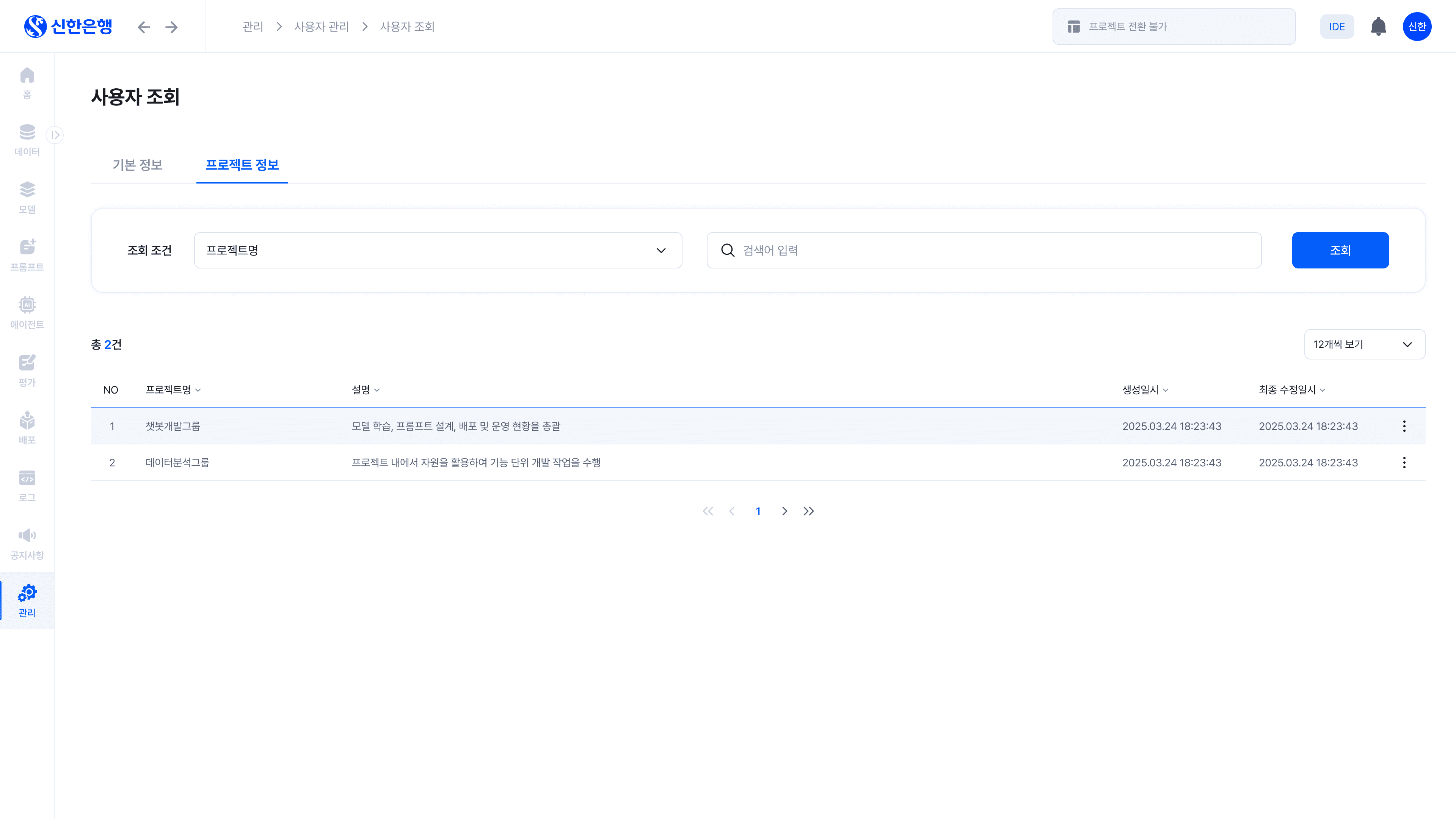
Task: Expand the sidebar with the arrow toggle
Action: pyautogui.click(x=55, y=135)
